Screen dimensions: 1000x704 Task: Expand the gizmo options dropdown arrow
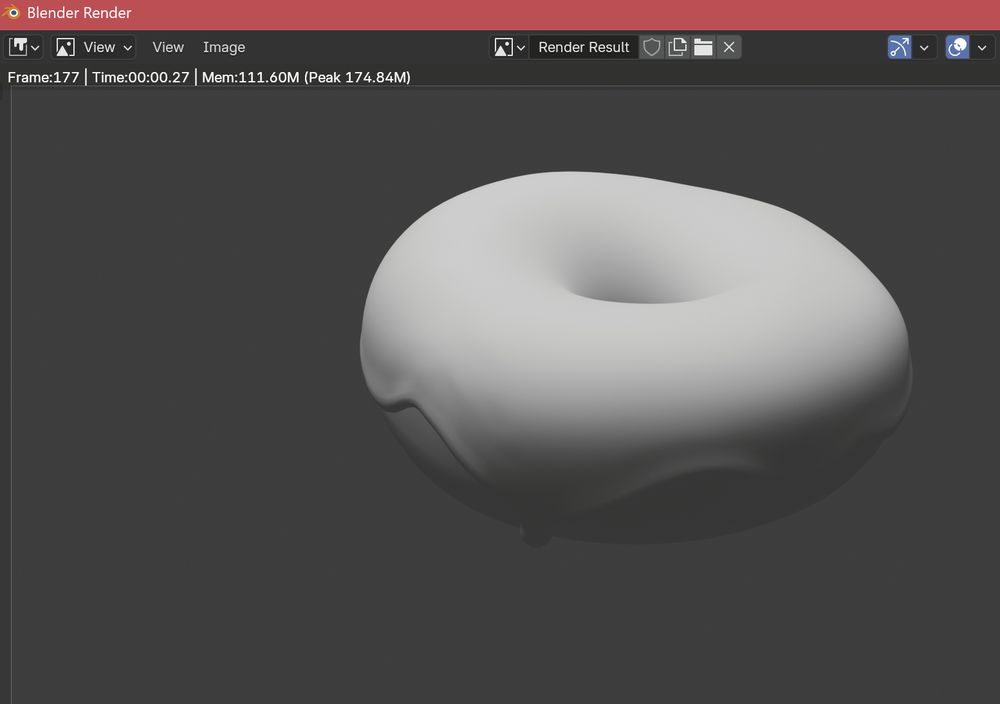tap(923, 47)
